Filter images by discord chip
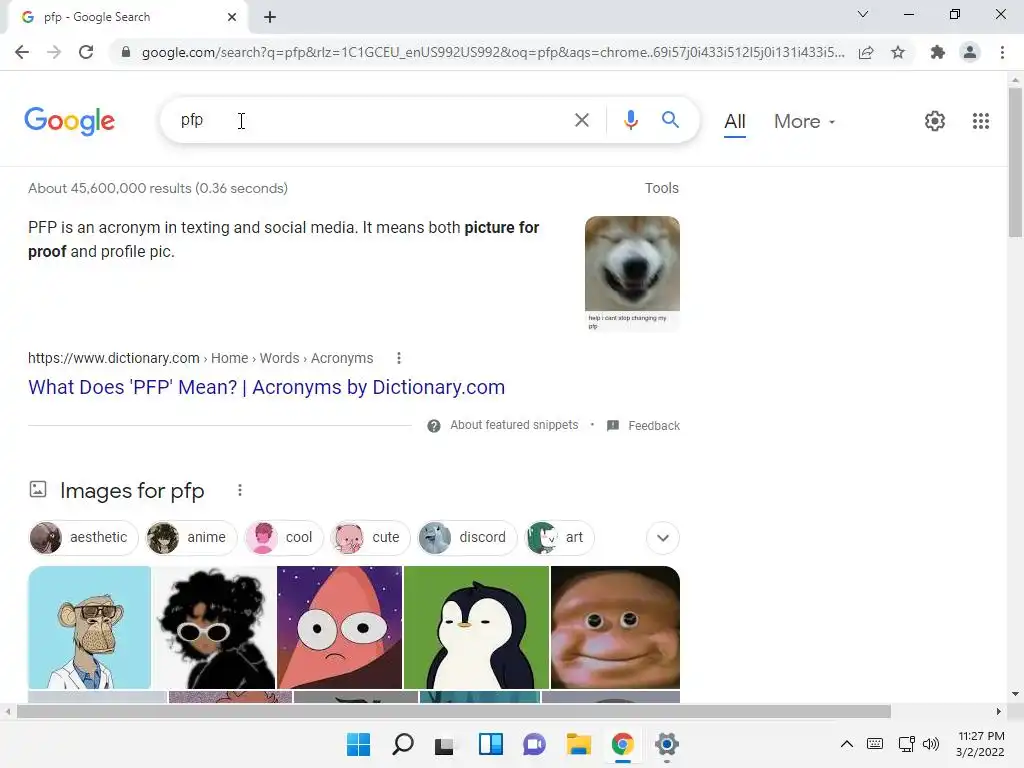 click(x=466, y=537)
